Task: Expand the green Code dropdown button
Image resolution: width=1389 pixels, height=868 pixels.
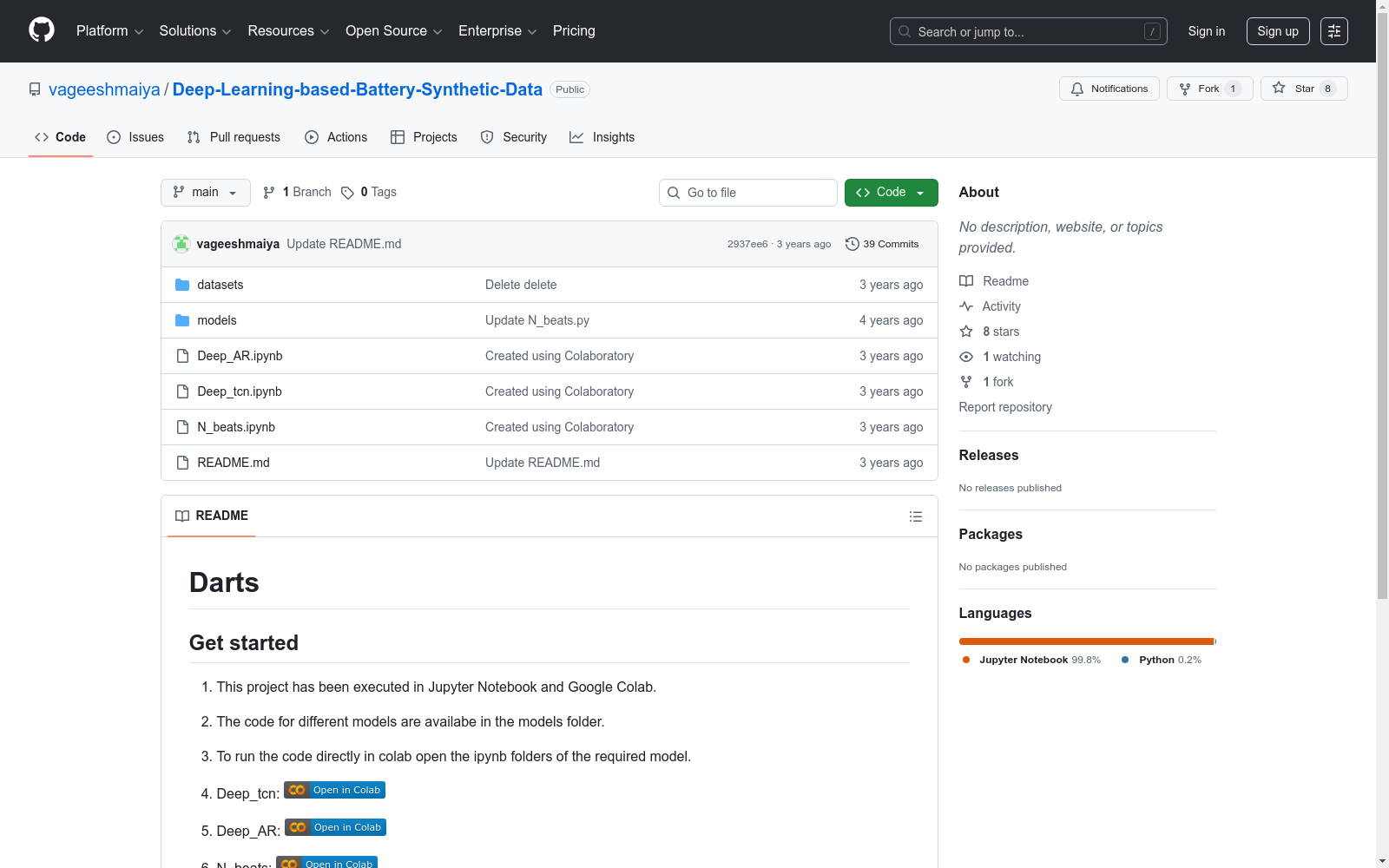Action: (892, 193)
